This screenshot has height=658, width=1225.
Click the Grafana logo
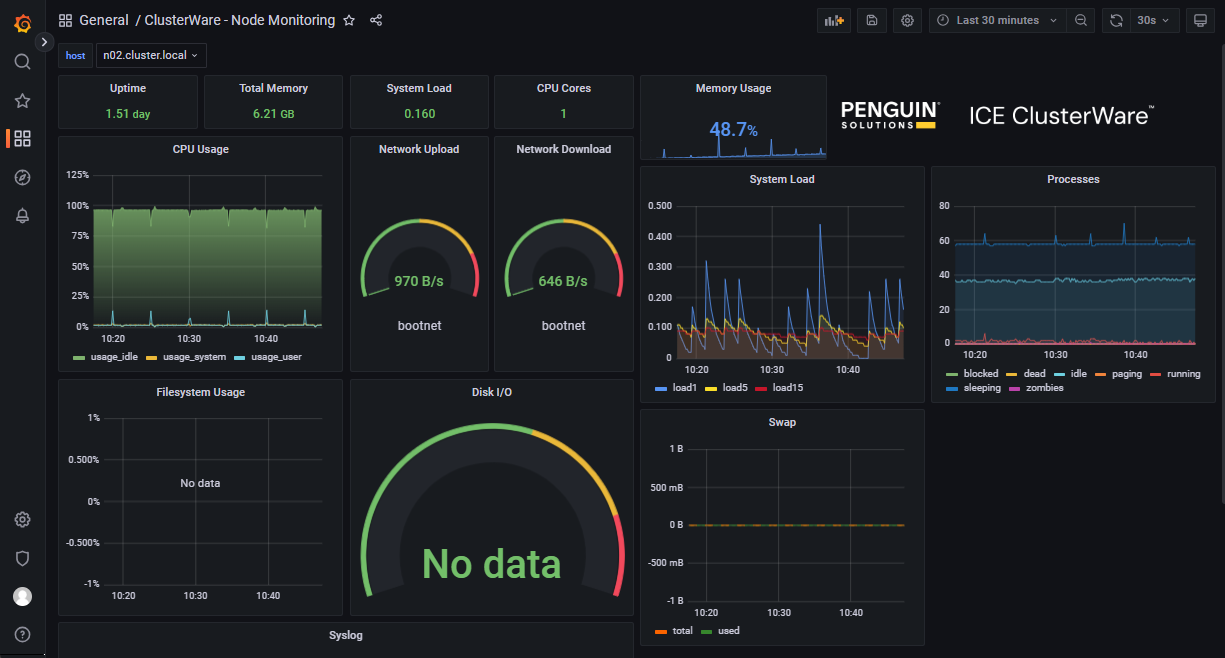[22, 22]
